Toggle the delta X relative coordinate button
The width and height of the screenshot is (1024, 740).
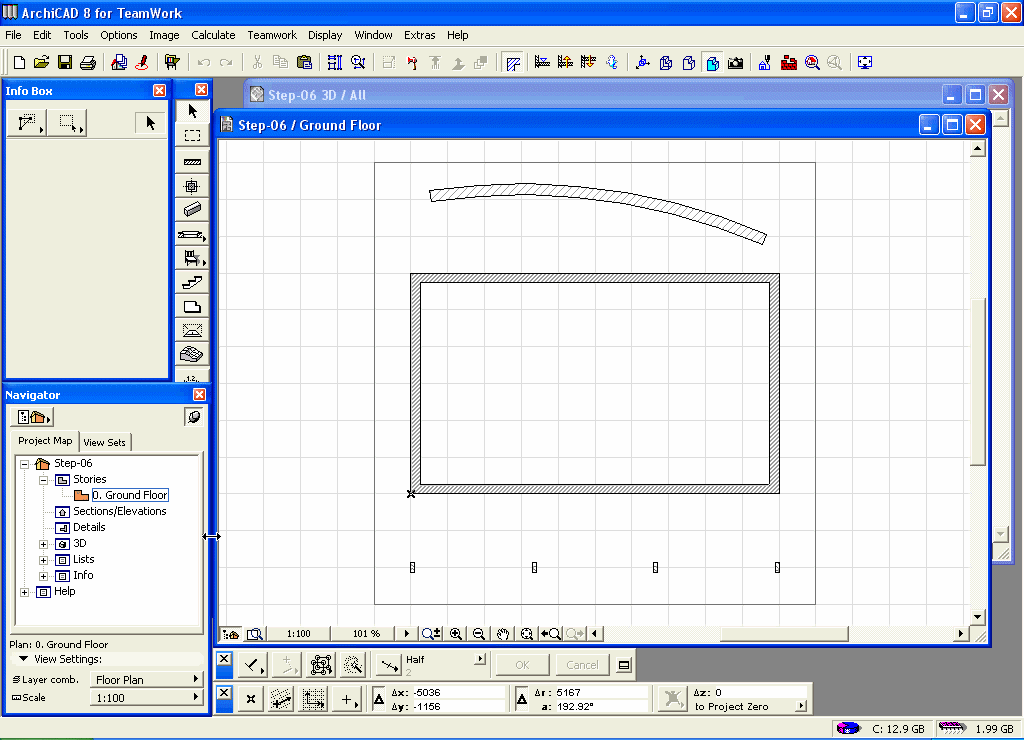point(379,698)
